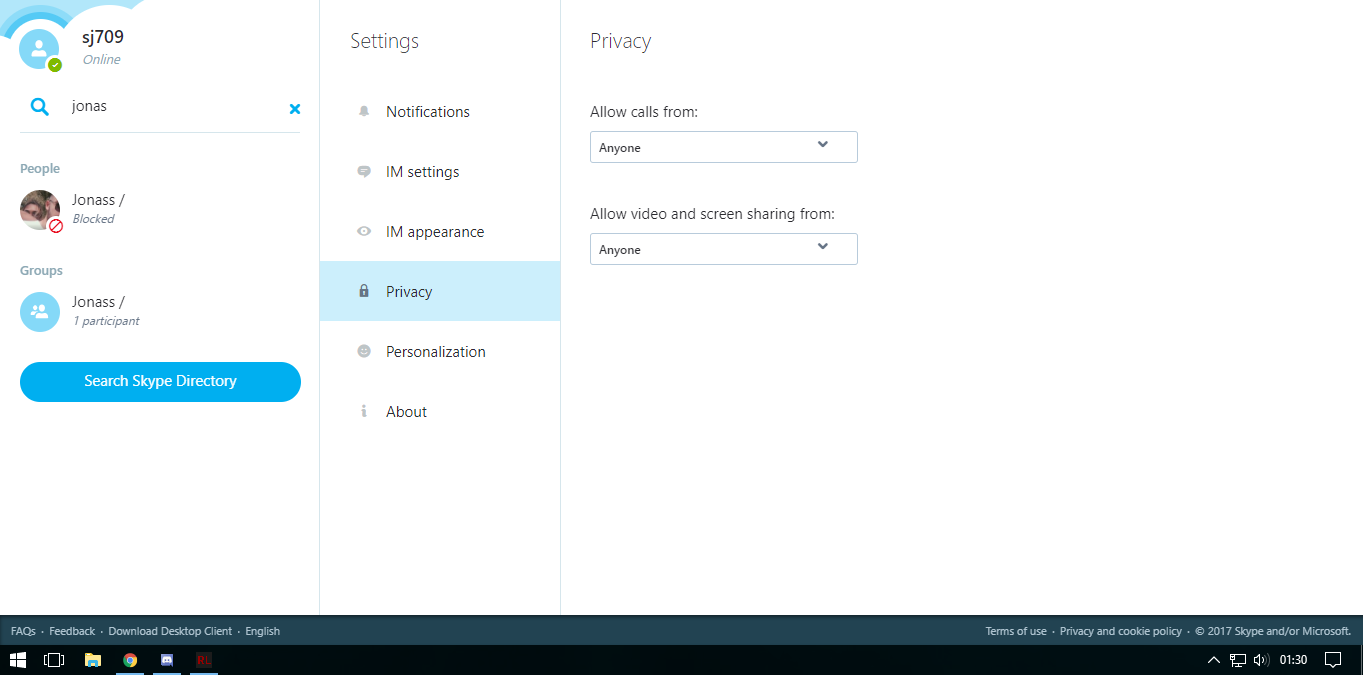
Task: Click the volume speaker tray icon
Action: coord(1261,660)
